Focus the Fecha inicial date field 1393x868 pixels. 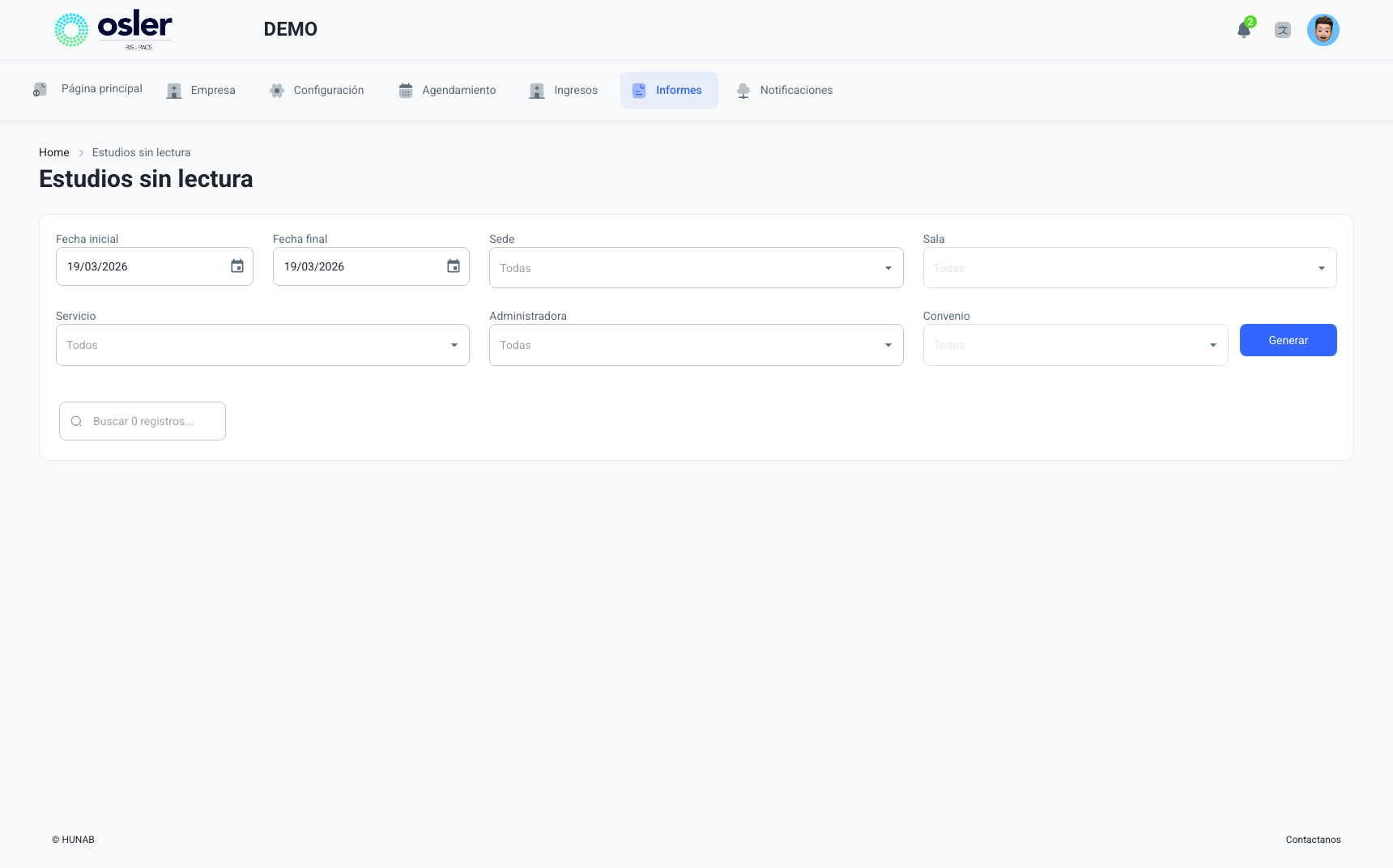pos(154,266)
